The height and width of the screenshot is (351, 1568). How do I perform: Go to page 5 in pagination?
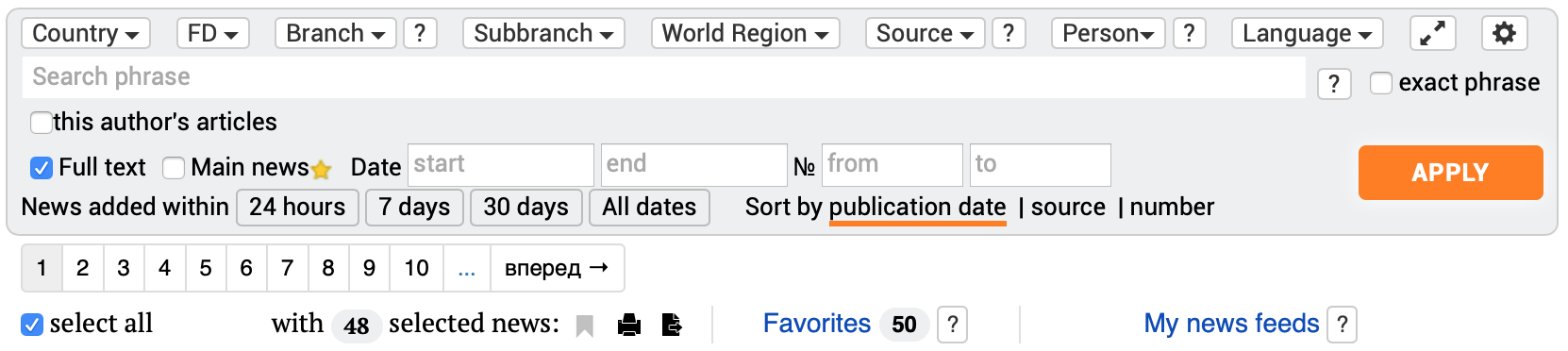pyautogui.click(x=206, y=268)
